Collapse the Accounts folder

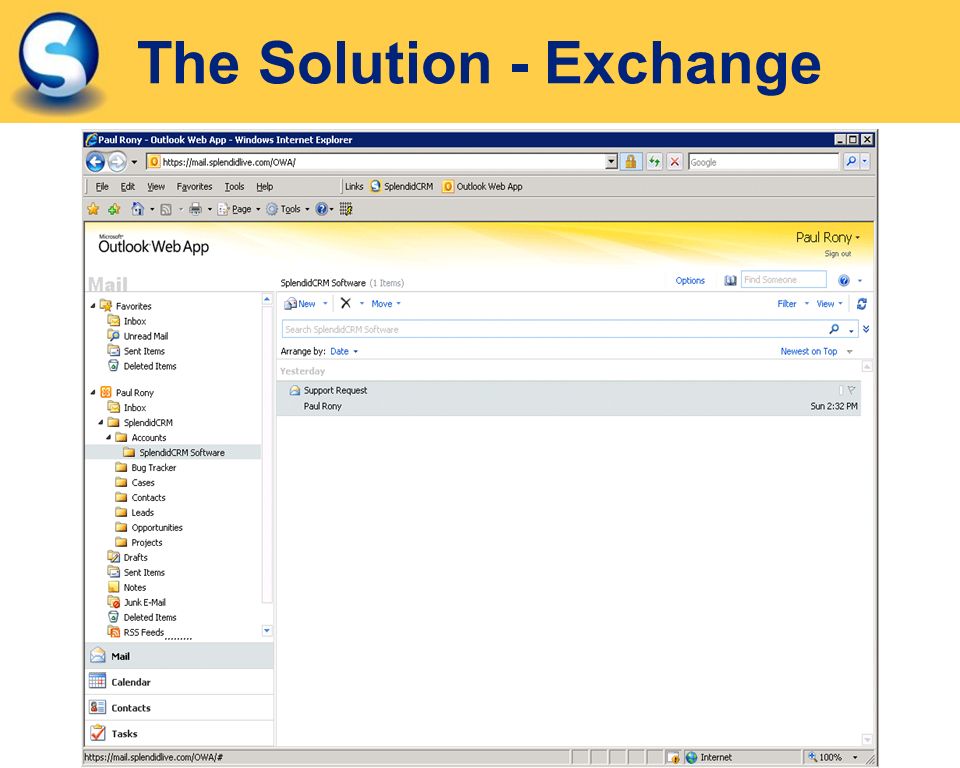coord(108,437)
